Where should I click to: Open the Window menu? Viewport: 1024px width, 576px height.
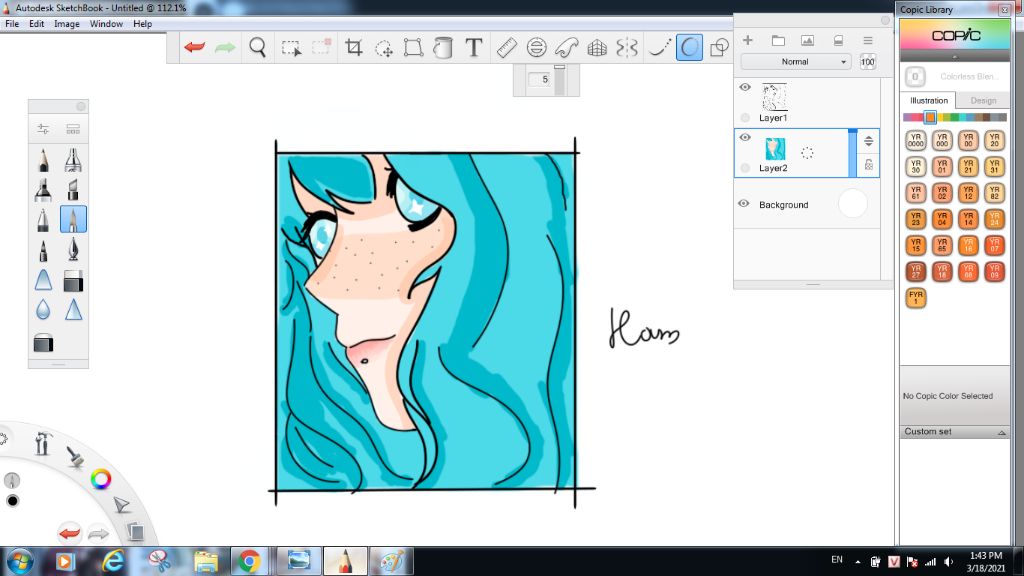click(106, 24)
